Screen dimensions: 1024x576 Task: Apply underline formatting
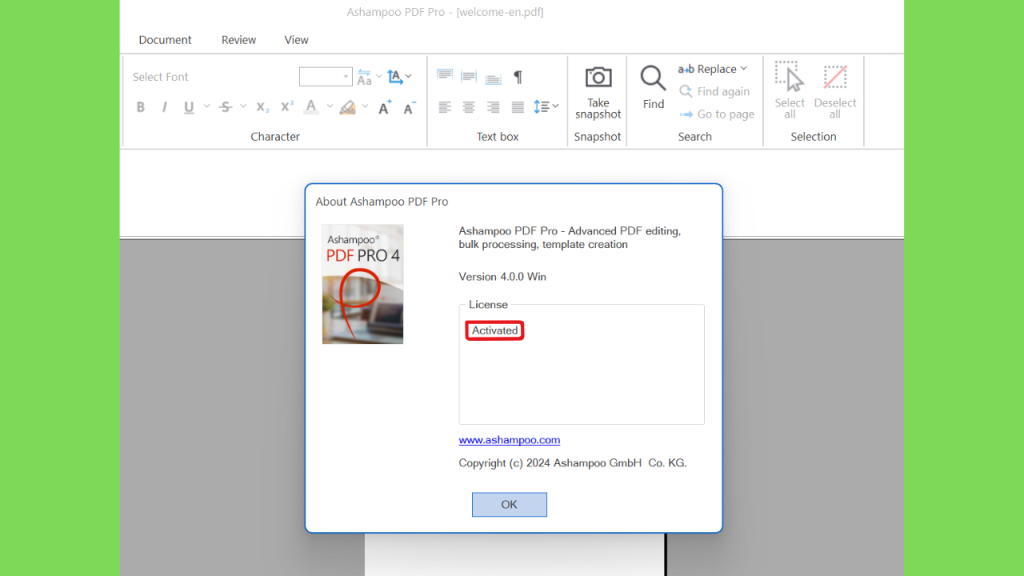click(189, 107)
